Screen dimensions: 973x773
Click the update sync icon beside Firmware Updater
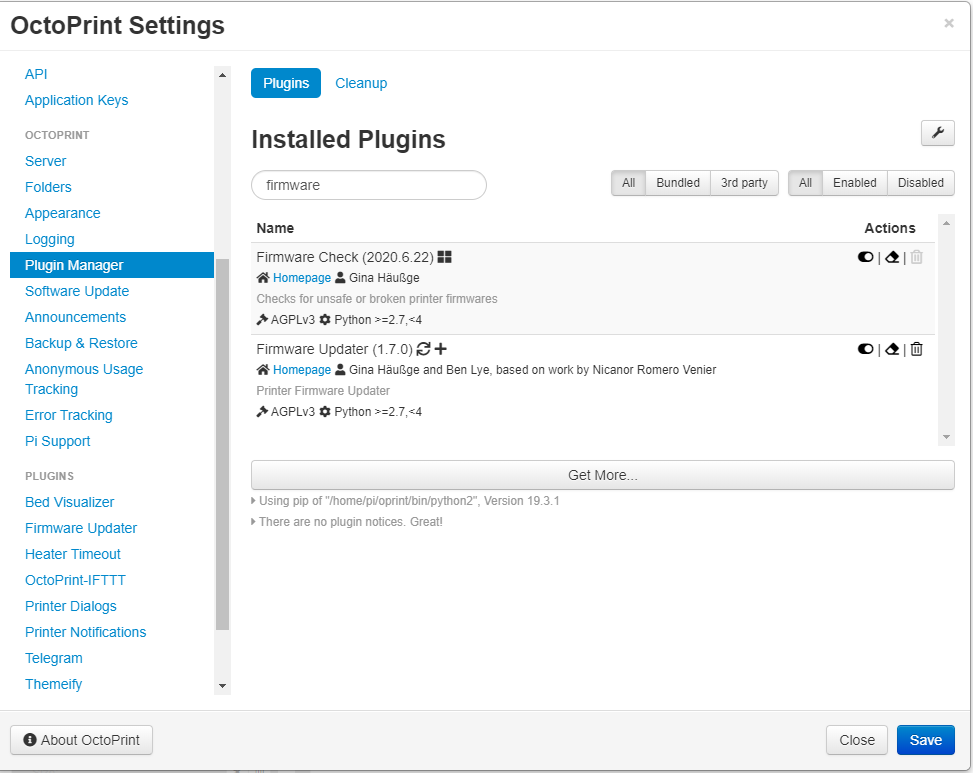point(423,349)
